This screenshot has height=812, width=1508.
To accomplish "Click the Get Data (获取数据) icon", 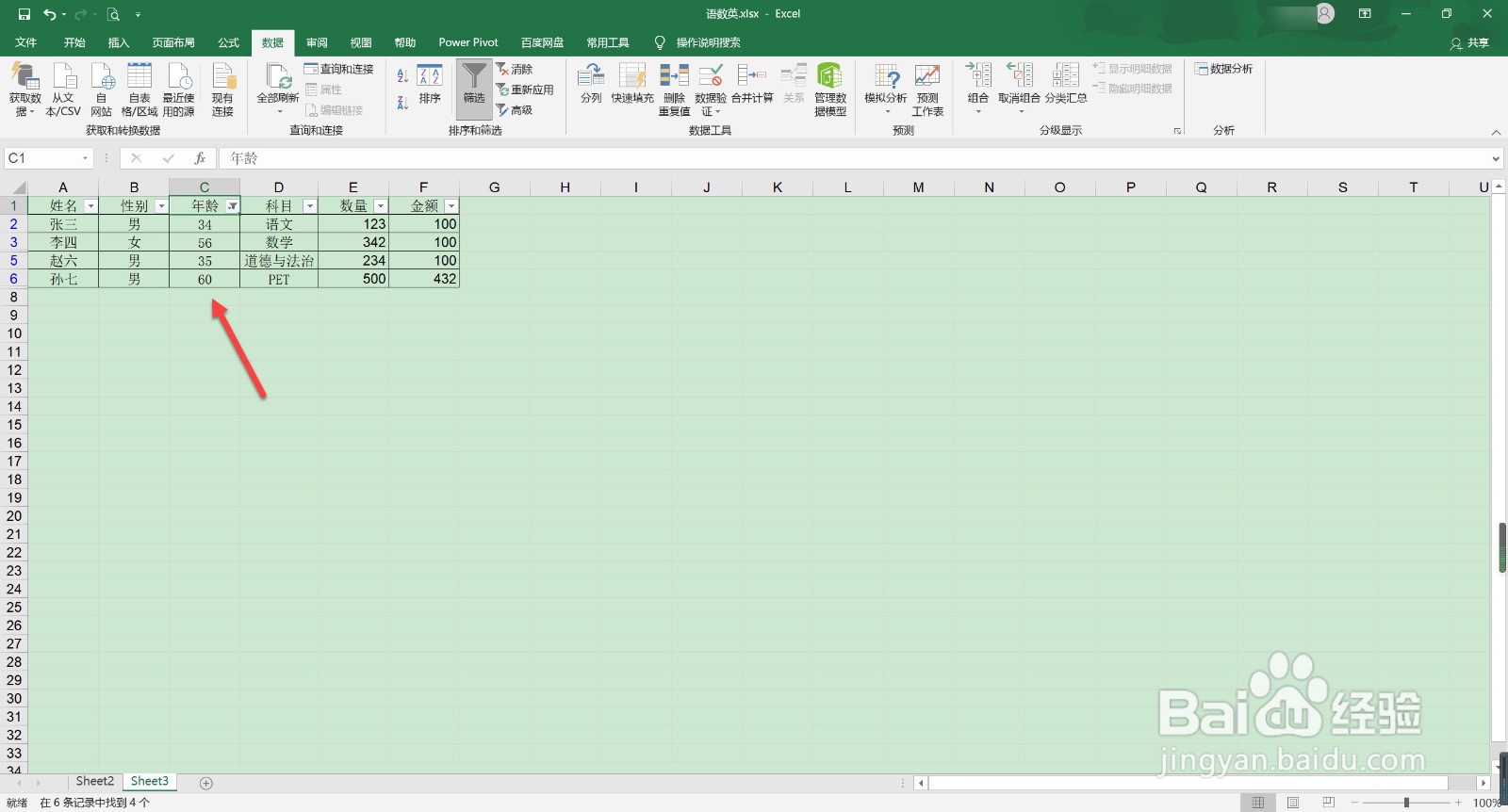I will pos(25,89).
